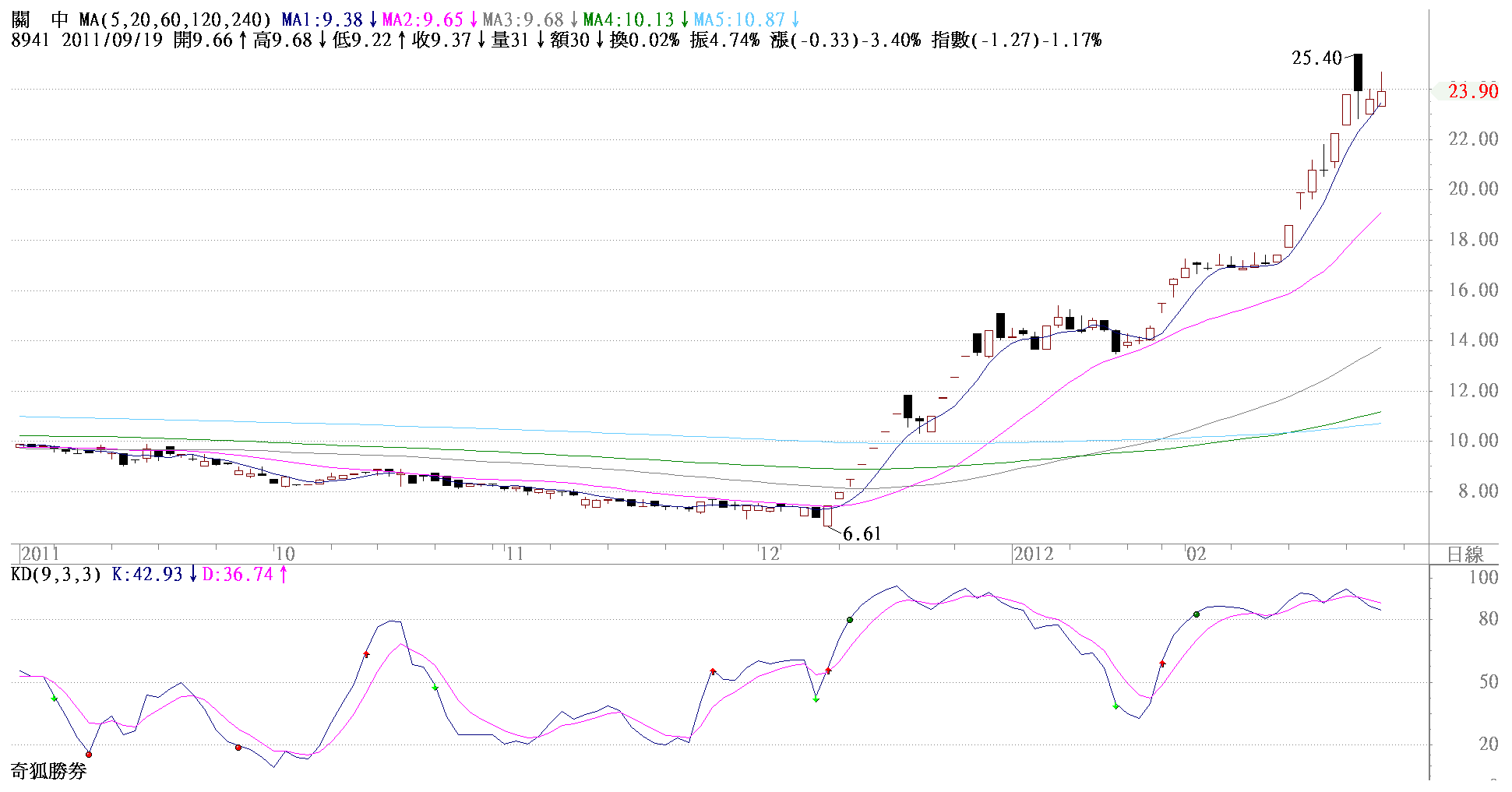Click the K:42.93 value in the KD panel
The width and height of the screenshot is (1512, 792).
click(147, 575)
